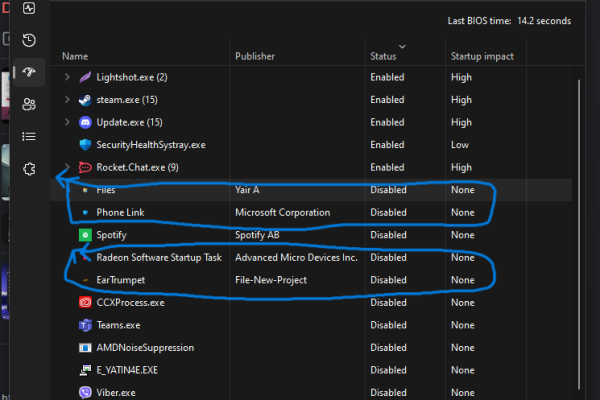
Task: Click the startup list vertical scrollbar
Action: (579, 234)
